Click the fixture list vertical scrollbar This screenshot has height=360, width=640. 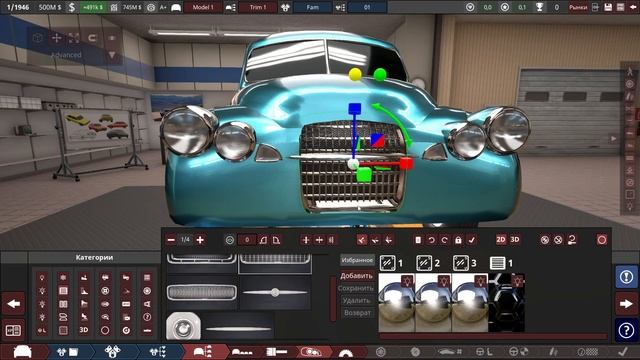[x=333, y=299]
